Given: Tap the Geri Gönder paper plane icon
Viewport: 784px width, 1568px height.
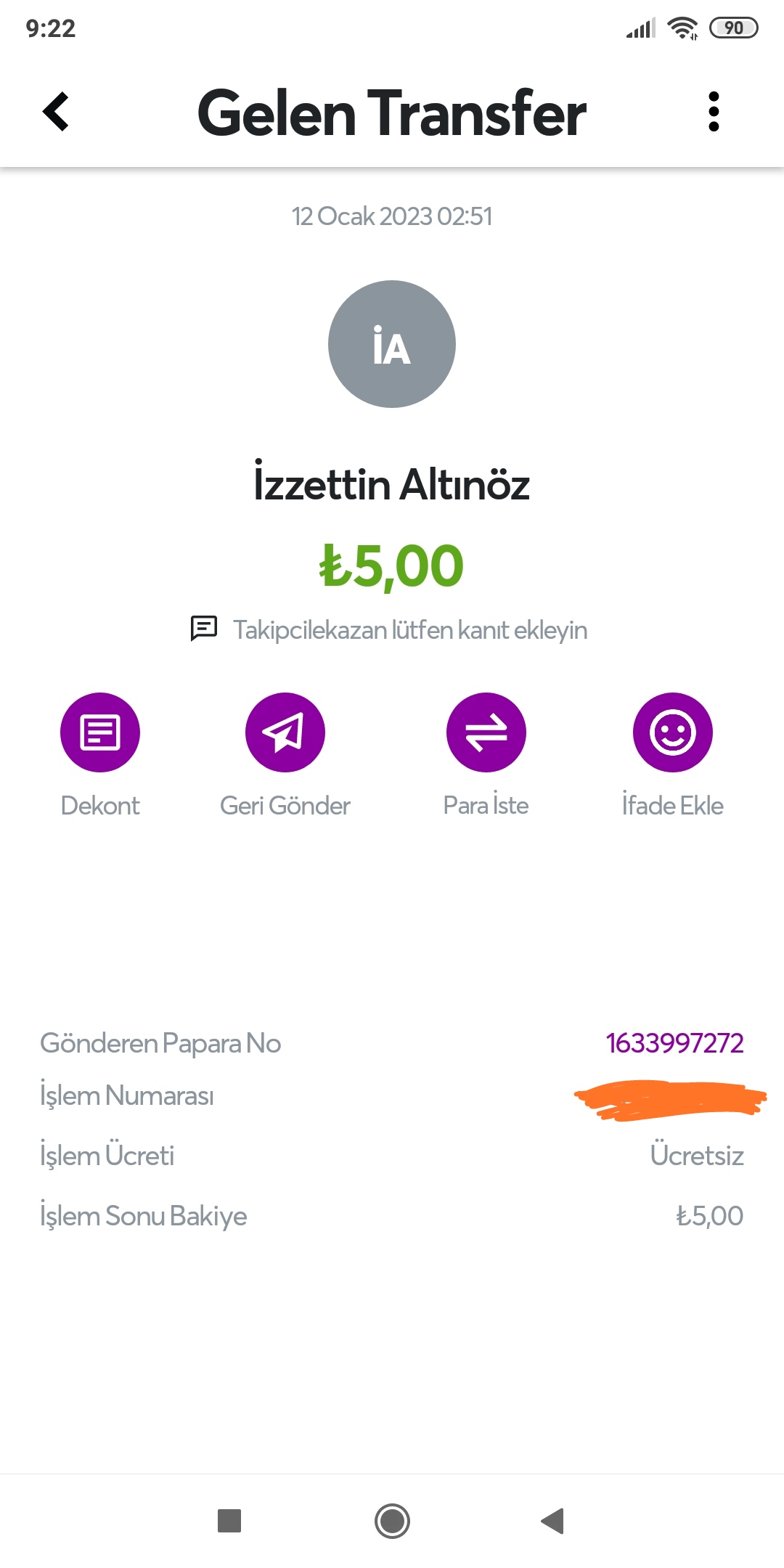Looking at the screenshot, I should (x=285, y=732).
